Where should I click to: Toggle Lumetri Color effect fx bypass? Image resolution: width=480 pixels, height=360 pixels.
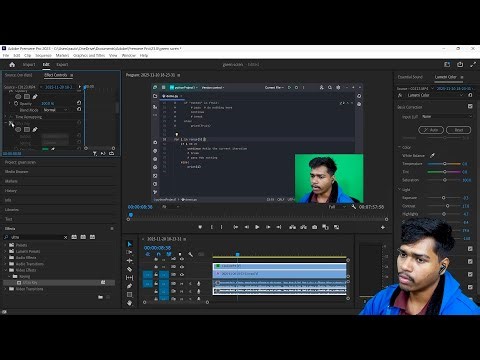[x=400, y=95]
